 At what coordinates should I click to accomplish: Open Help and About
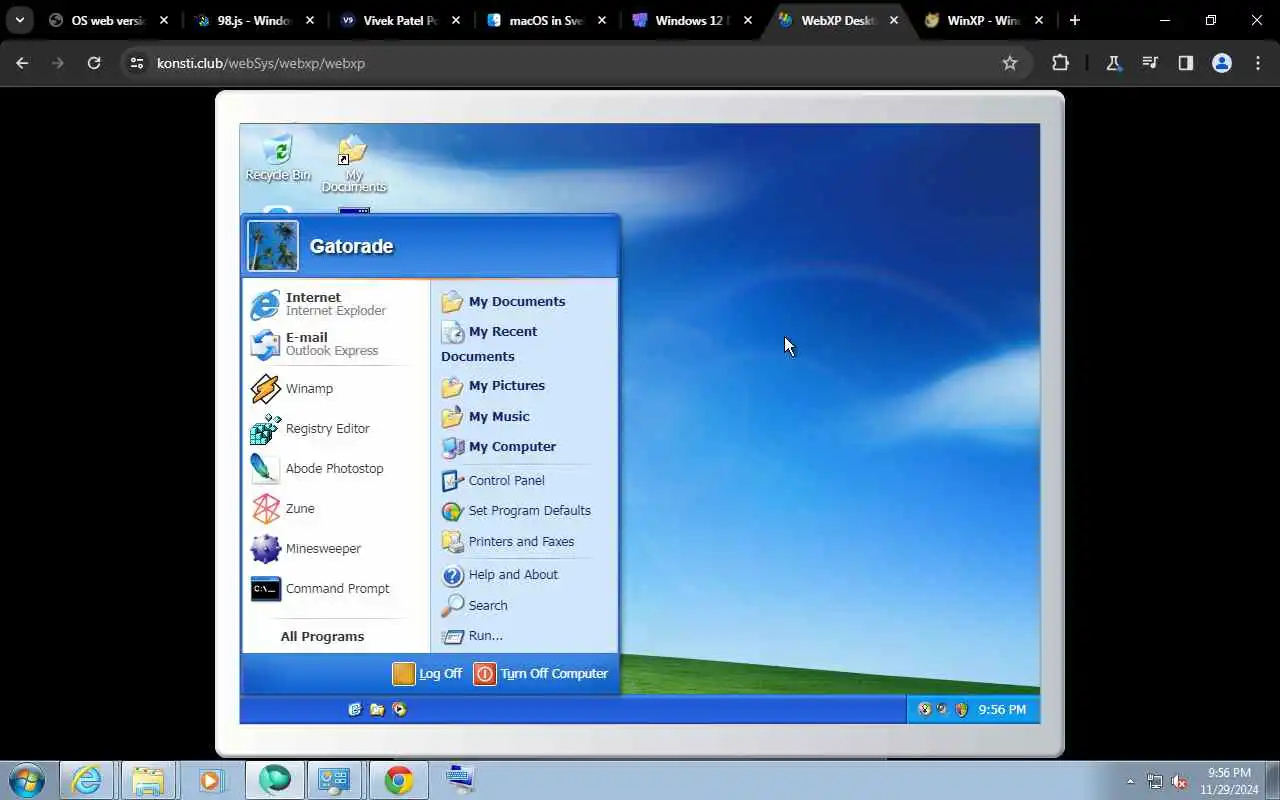[x=500, y=574]
